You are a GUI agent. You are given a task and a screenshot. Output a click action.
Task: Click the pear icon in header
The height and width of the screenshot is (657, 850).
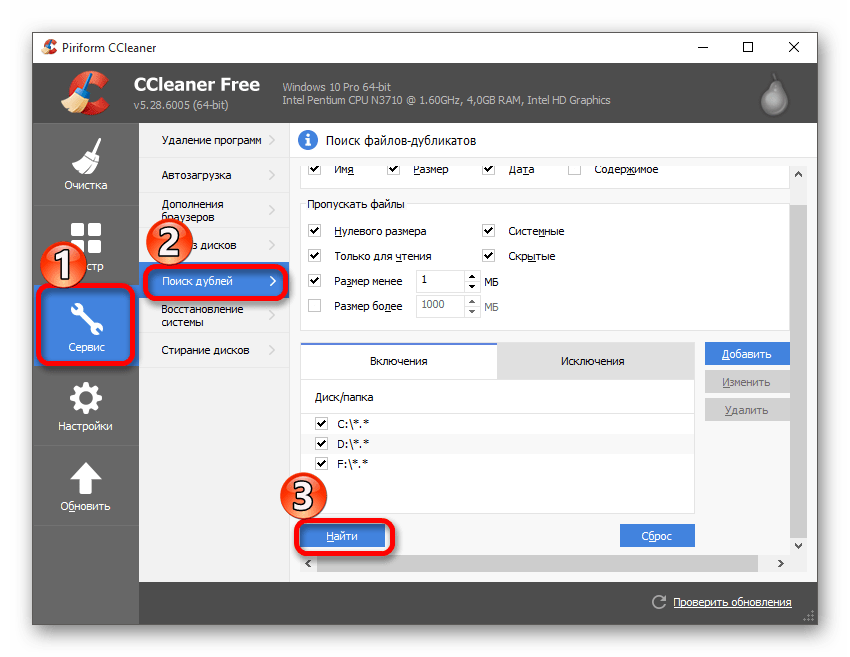click(x=771, y=93)
